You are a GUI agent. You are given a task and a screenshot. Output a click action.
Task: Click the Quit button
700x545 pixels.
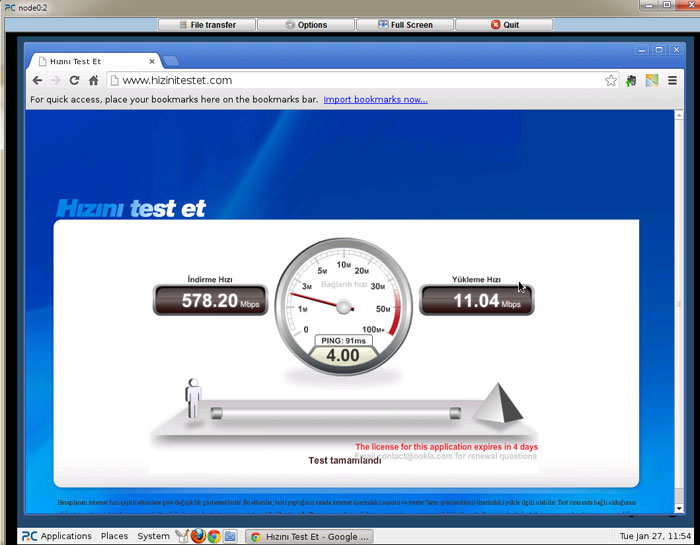pos(504,25)
